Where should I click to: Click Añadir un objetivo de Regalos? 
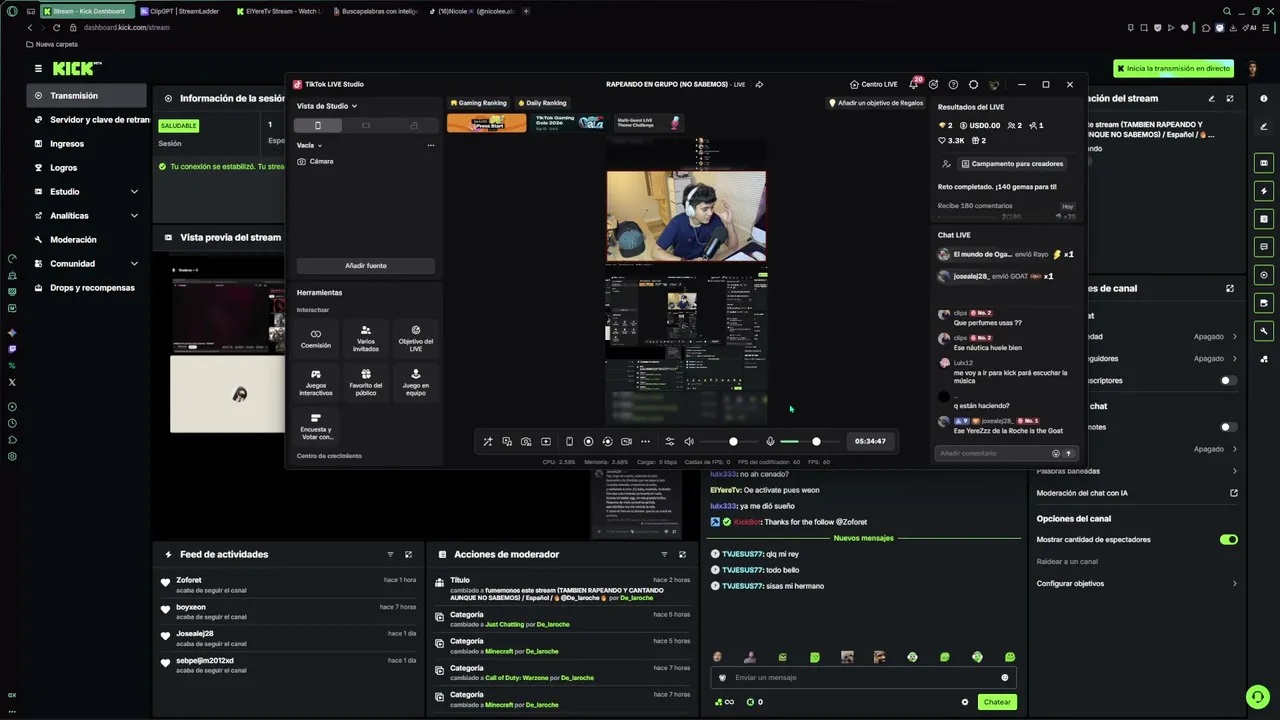pos(875,103)
